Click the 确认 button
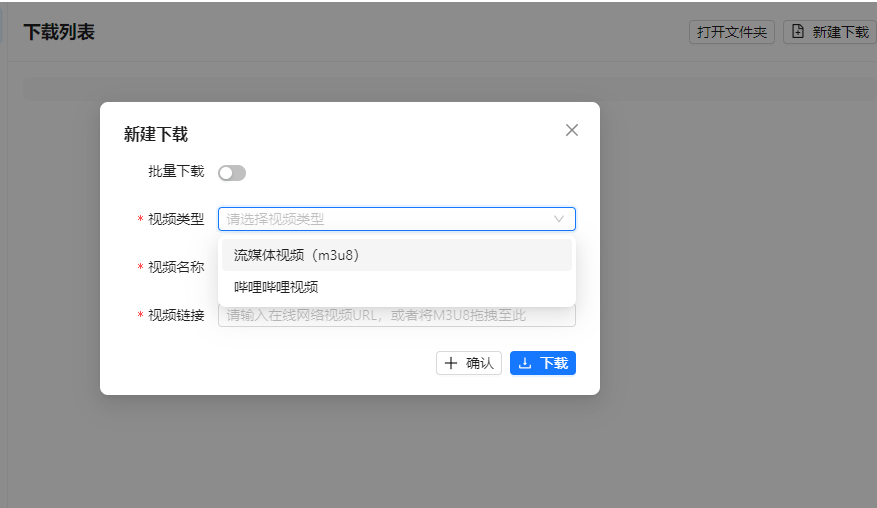This screenshot has width=877, height=508. click(469, 363)
